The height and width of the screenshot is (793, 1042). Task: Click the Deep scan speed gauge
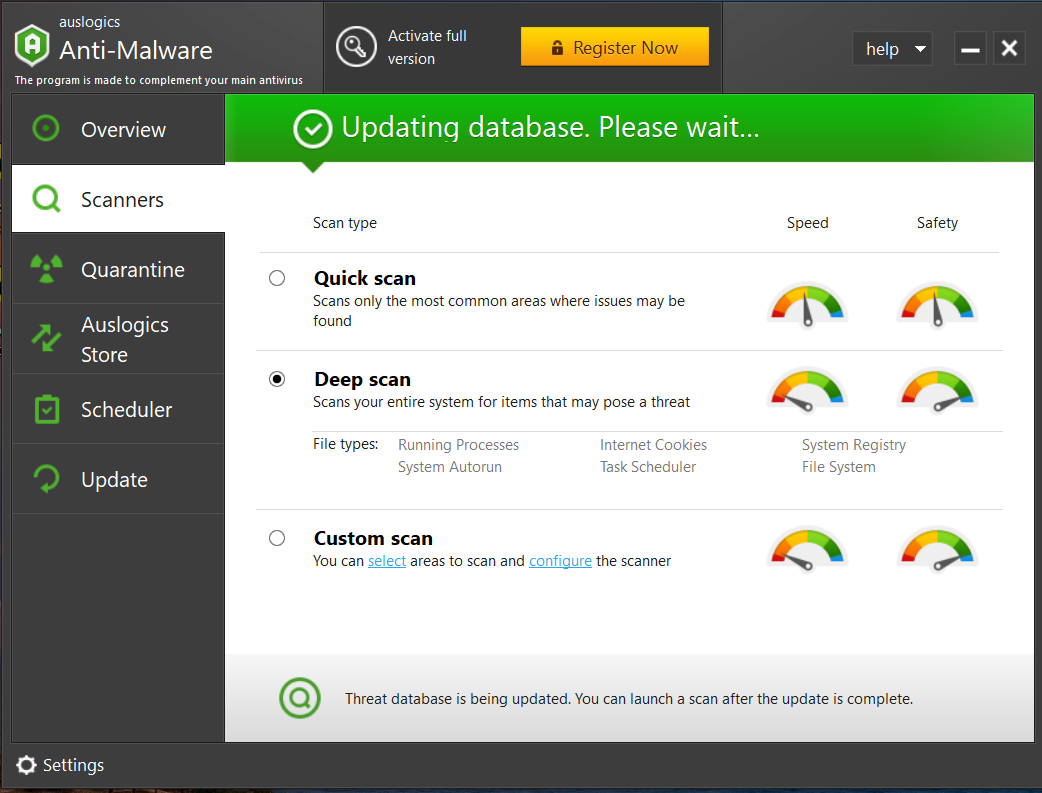pos(807,390)
